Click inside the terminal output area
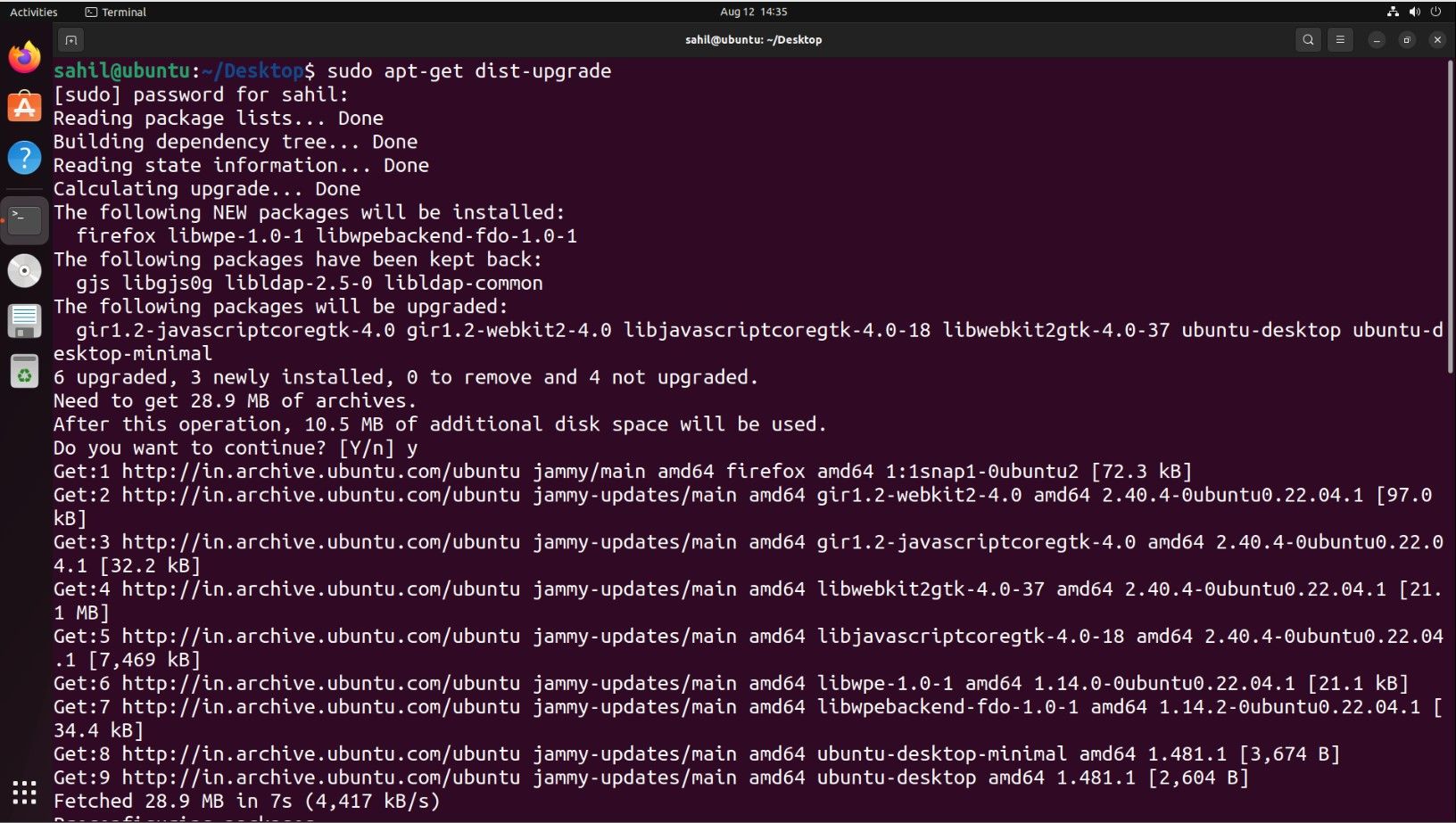The image size is (1456, 823). pyautogui.click(x=714, y=580)
